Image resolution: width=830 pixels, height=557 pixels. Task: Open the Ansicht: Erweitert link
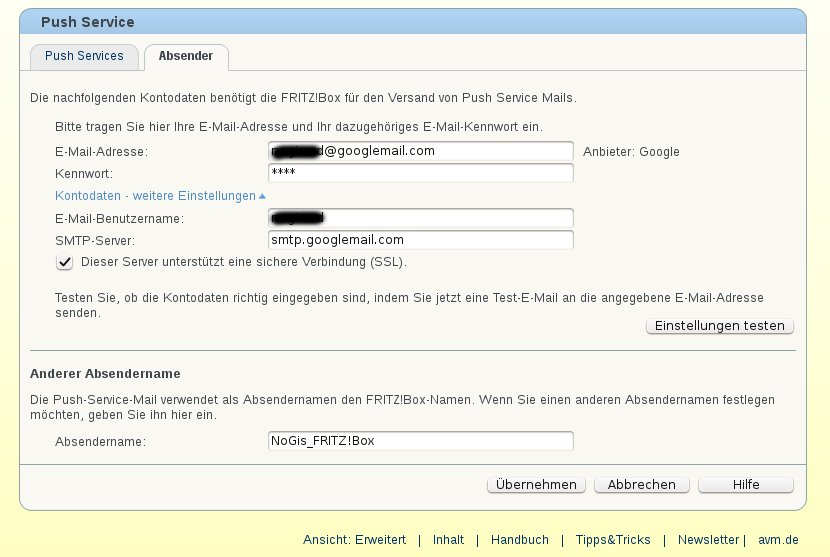[x=354, y=540]
